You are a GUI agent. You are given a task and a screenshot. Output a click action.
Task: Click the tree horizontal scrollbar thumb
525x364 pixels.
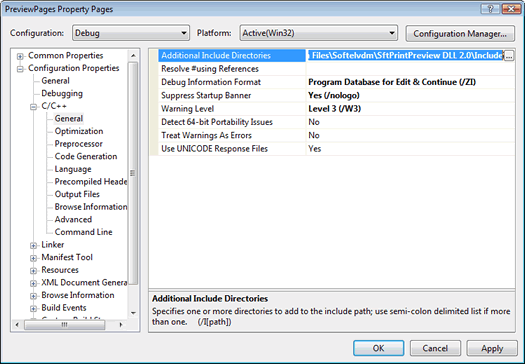65,324
